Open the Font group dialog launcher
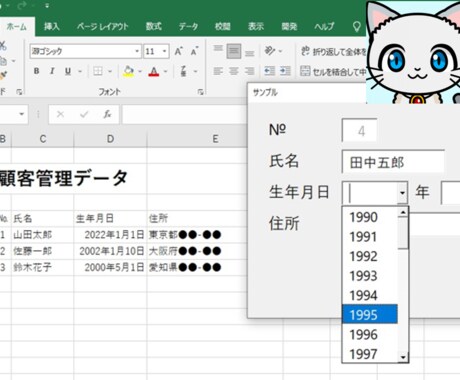 click(x=200, y=92)
